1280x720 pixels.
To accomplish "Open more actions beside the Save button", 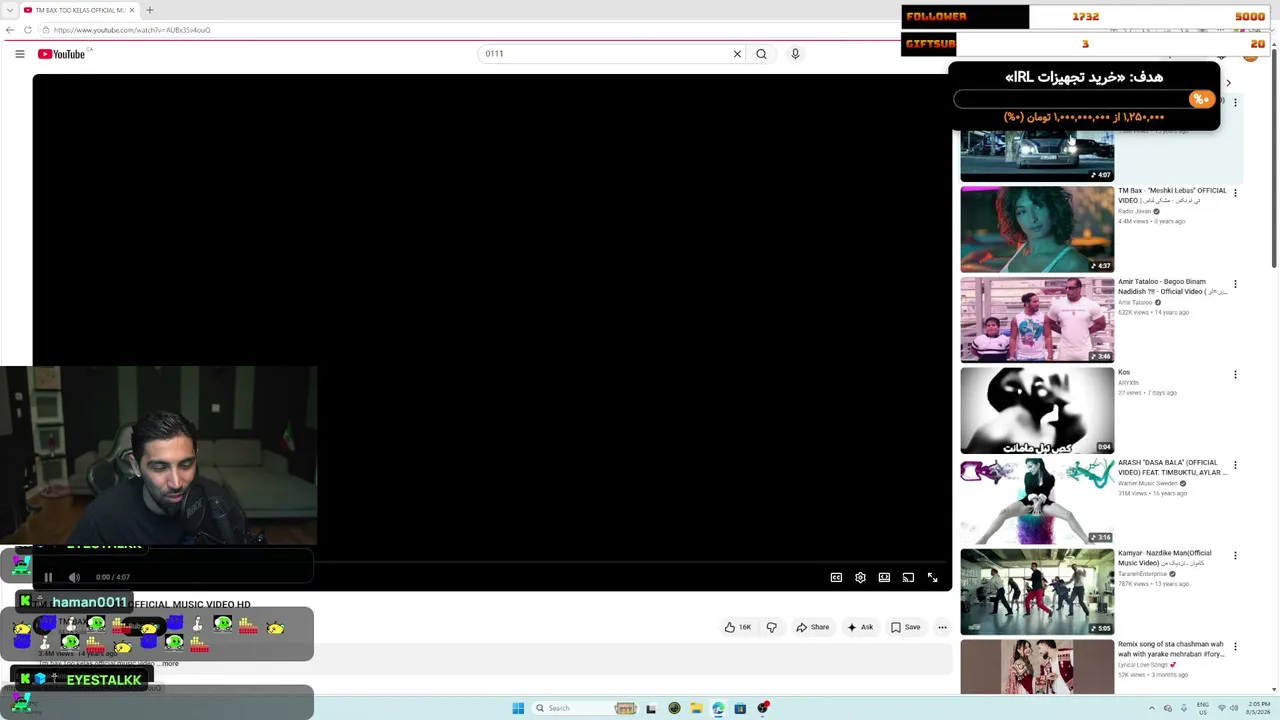I will tap(942, 627).
